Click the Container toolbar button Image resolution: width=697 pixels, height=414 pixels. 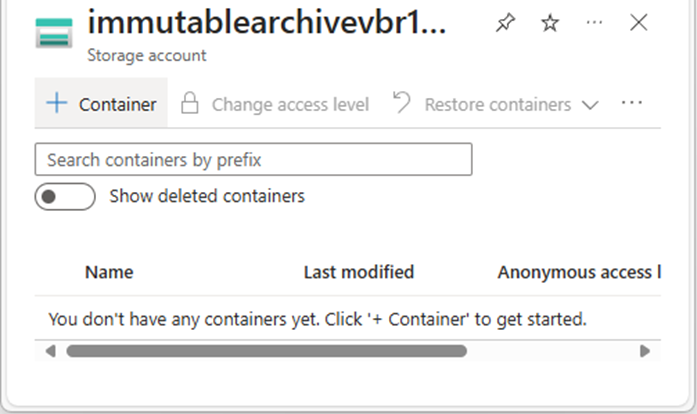pos(101,103)
